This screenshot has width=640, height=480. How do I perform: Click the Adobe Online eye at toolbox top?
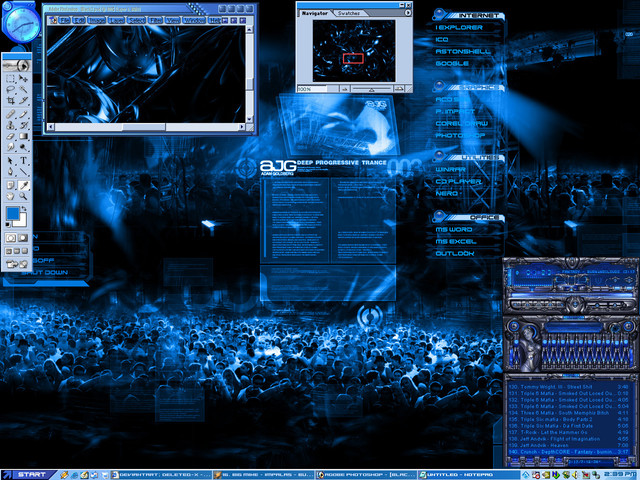tap(17, 65)
